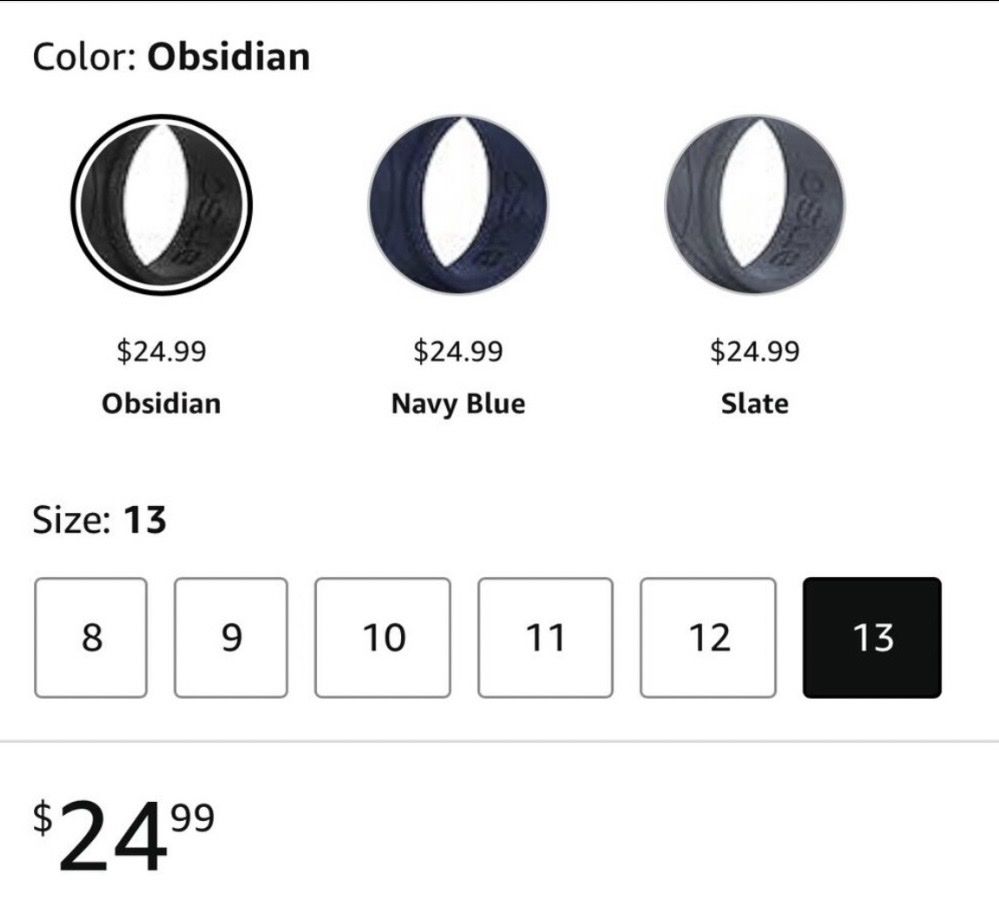Pick ring size 10

383,637
